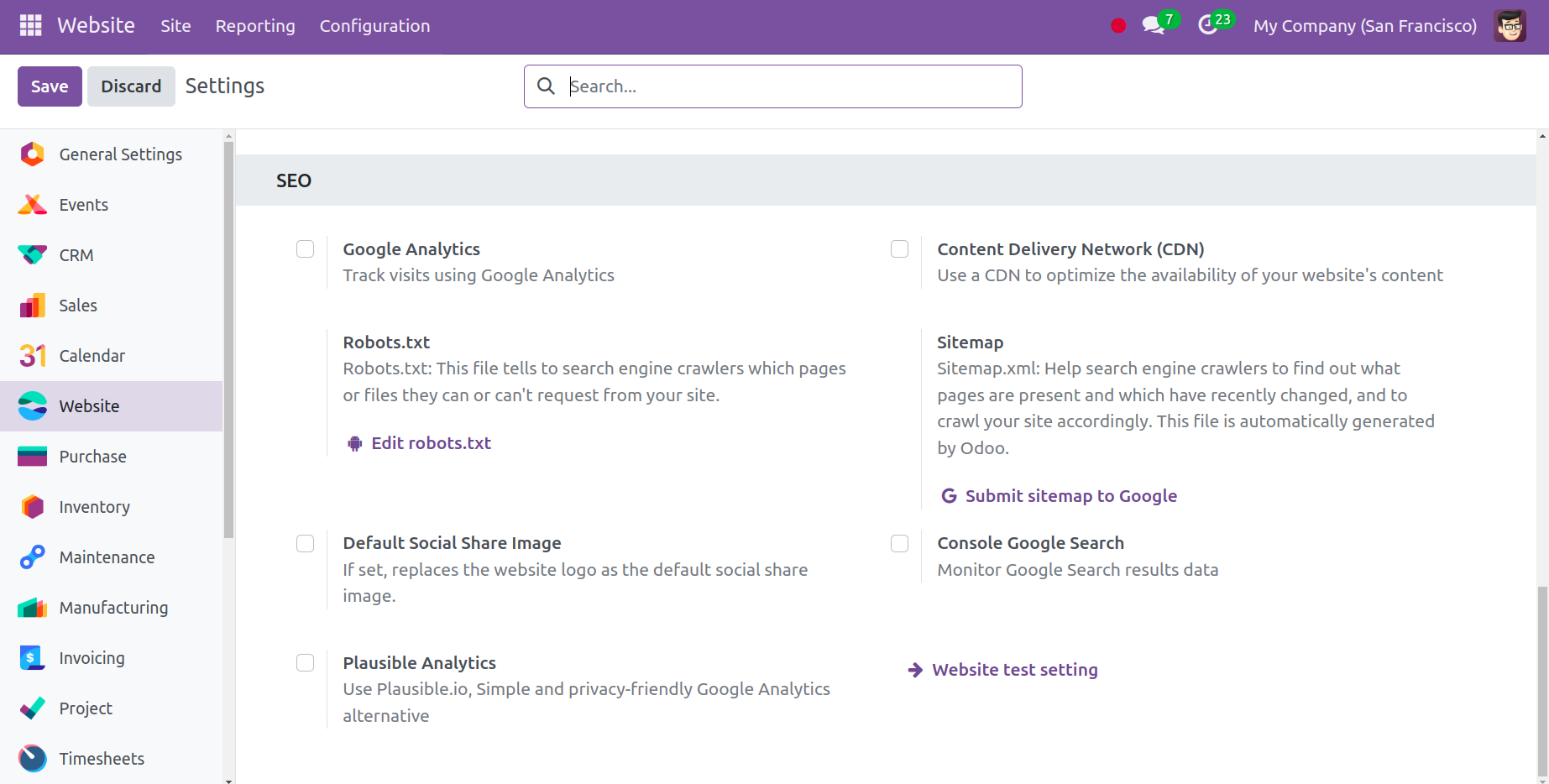Click the red recording status dot
Image resolution: width=1549 pixels, height=784 pixels.
1117,26
